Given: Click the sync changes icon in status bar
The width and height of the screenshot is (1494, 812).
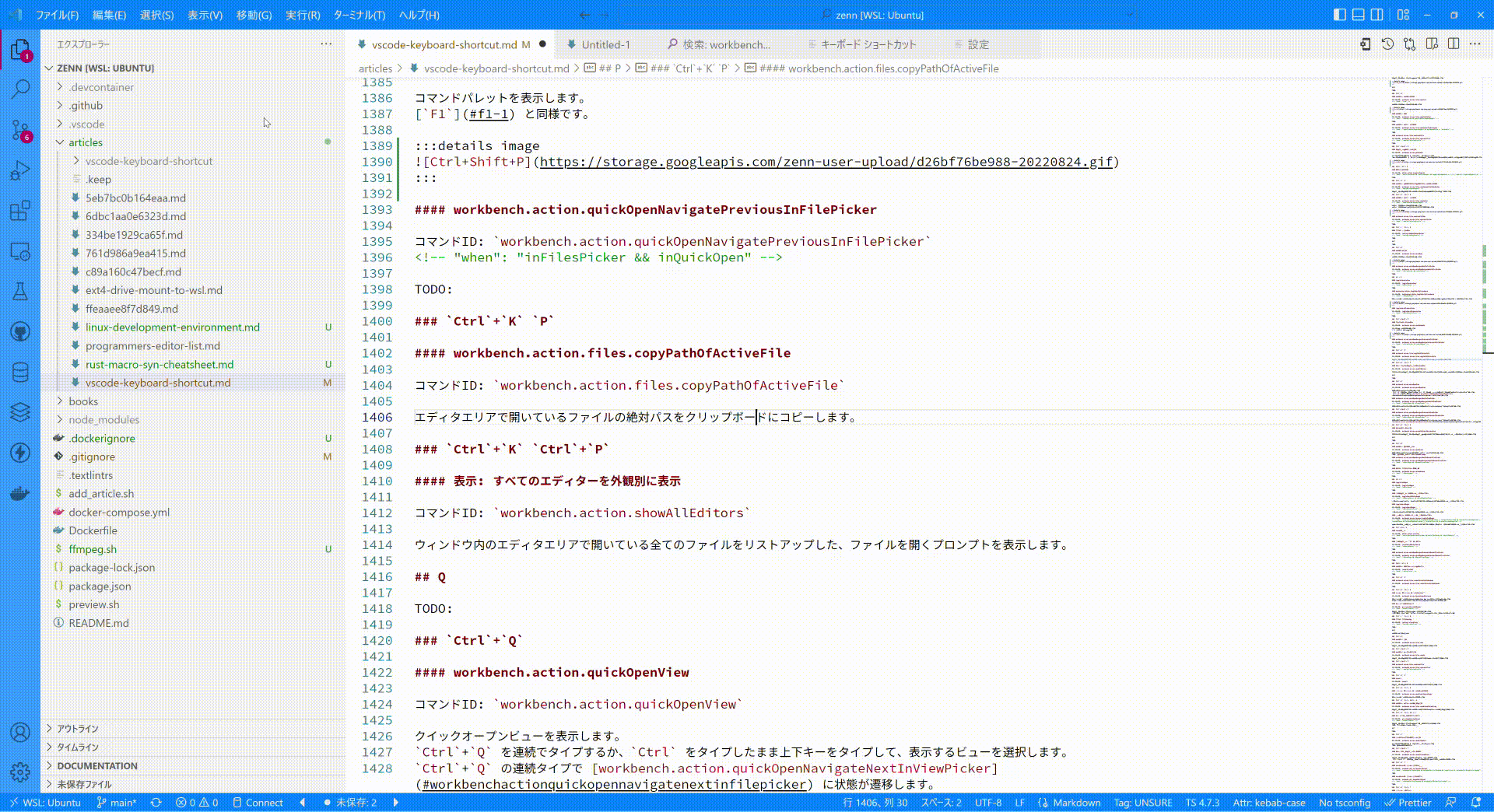Looking at the screenshot, I should click(156, 803).
